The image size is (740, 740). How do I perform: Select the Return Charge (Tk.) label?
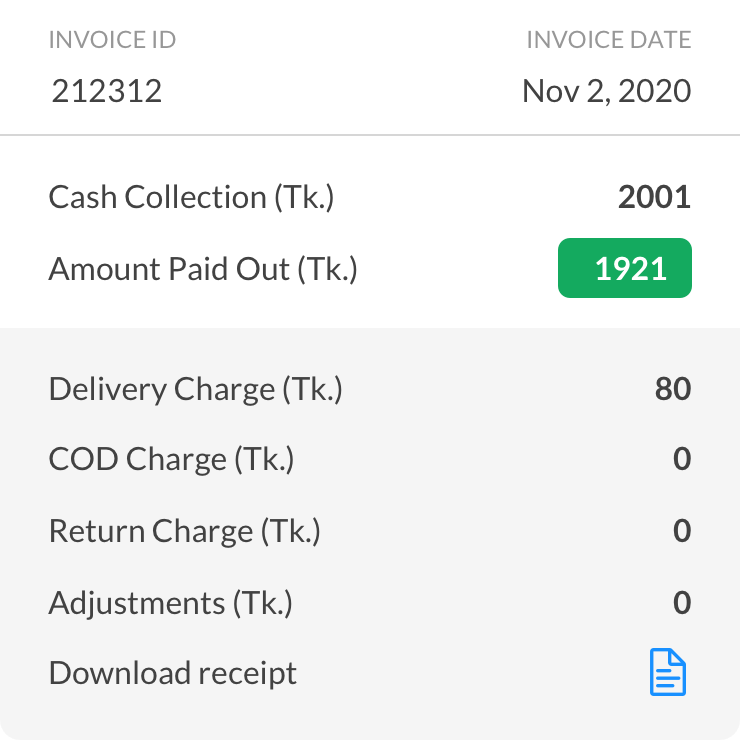click(x=185, y=531)
